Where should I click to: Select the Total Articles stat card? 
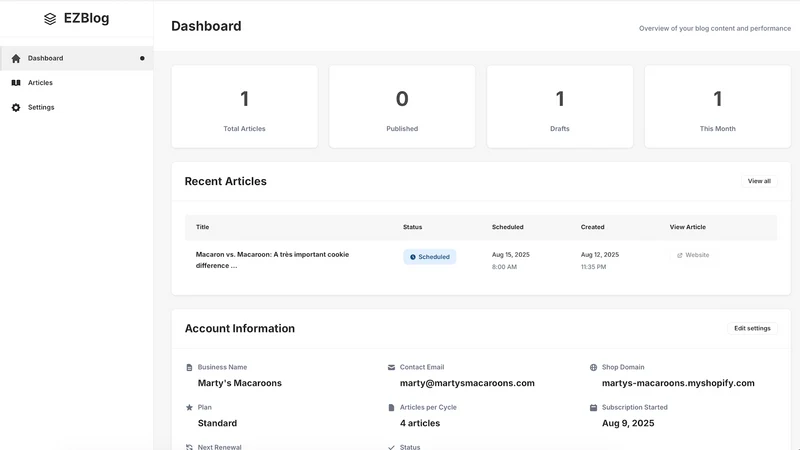[244, 107]
